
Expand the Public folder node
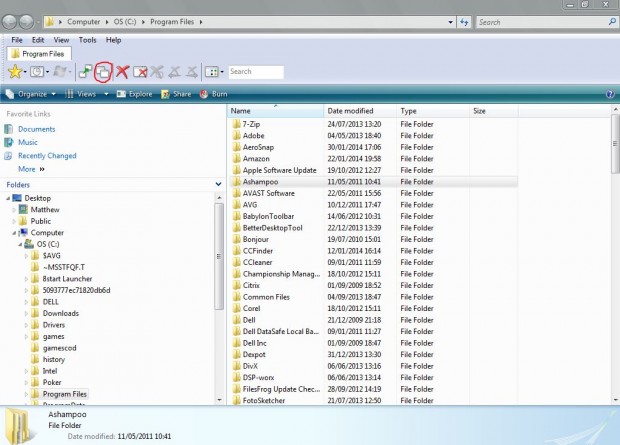(x=14, y=221)
